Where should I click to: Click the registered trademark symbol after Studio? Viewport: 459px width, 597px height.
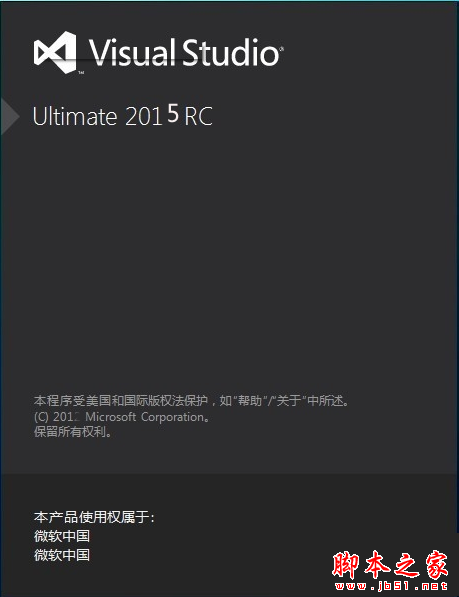tap(282, 49)
